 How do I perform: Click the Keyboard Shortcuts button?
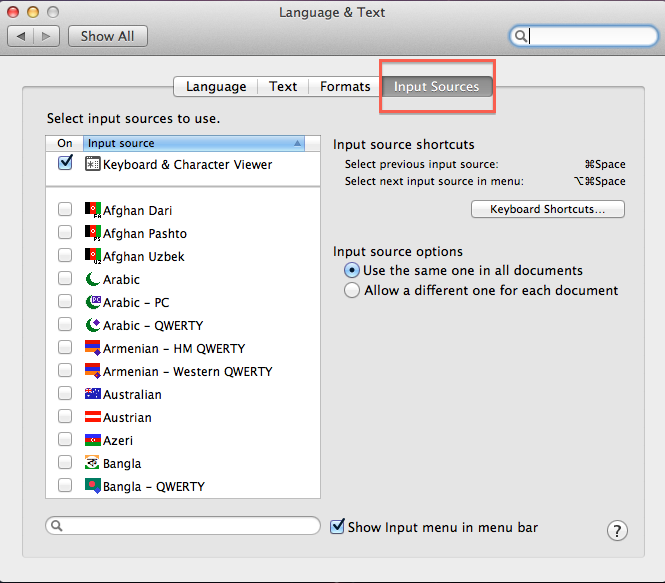(547, 209)
